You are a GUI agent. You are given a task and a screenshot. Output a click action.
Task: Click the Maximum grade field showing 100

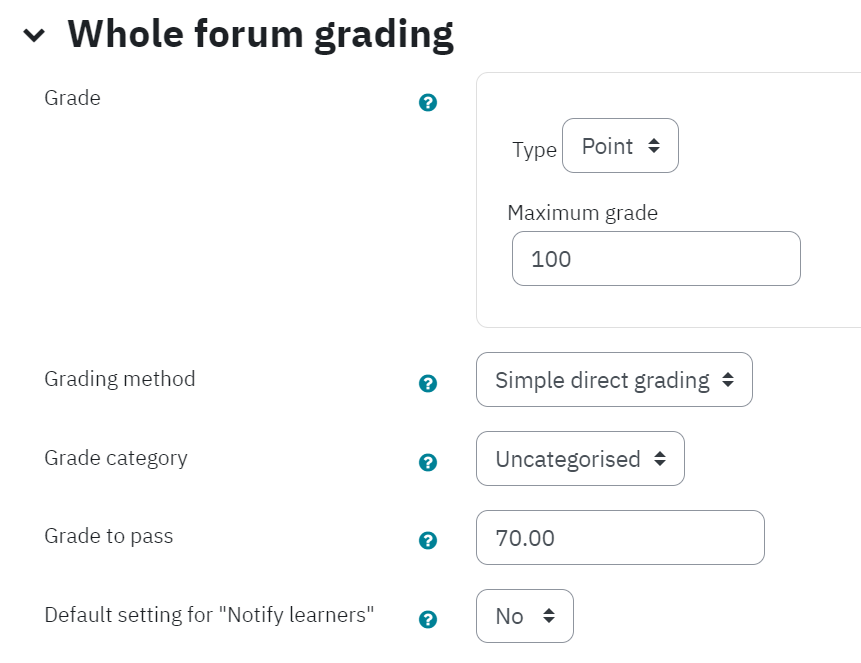coord(656,259)
